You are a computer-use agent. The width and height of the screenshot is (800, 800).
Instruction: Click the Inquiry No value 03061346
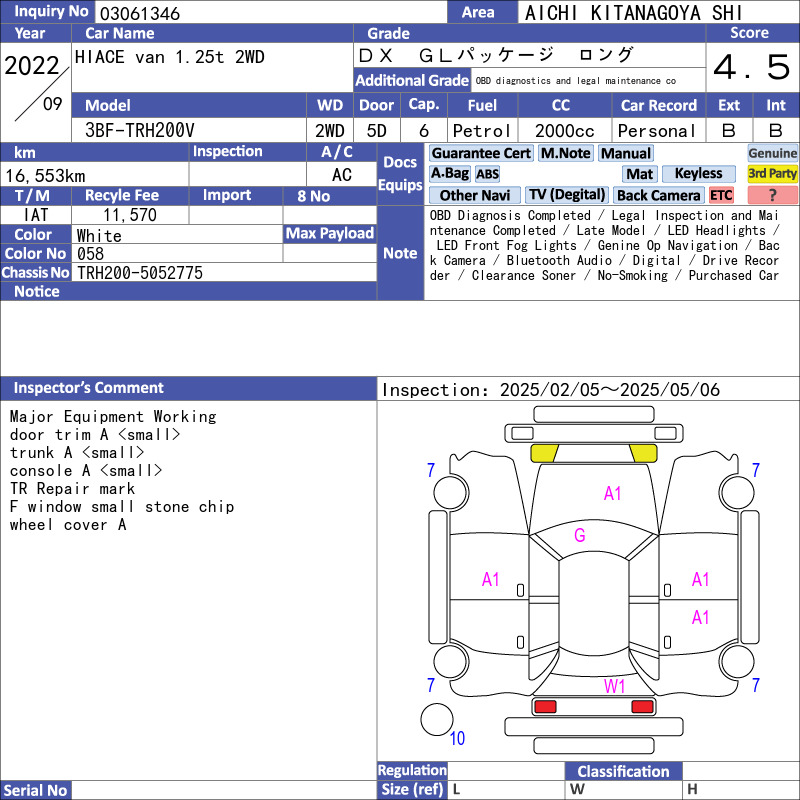[x=139, y=13]
